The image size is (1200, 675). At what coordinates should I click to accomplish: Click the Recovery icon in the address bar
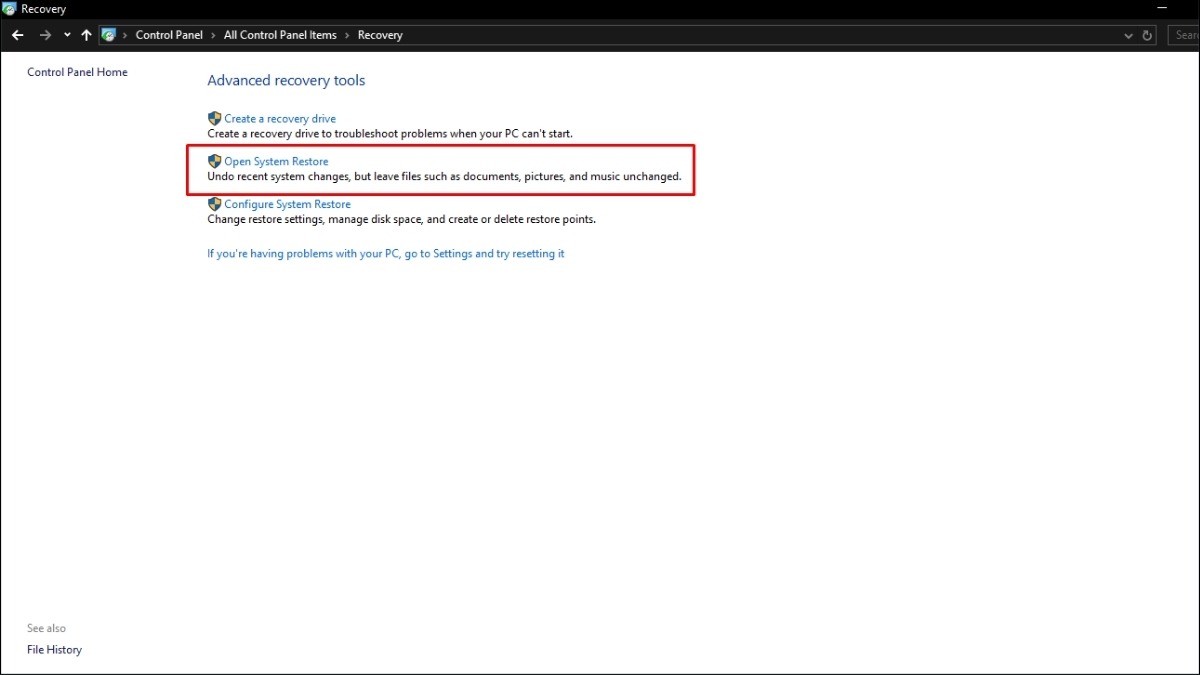pos(108,35)
